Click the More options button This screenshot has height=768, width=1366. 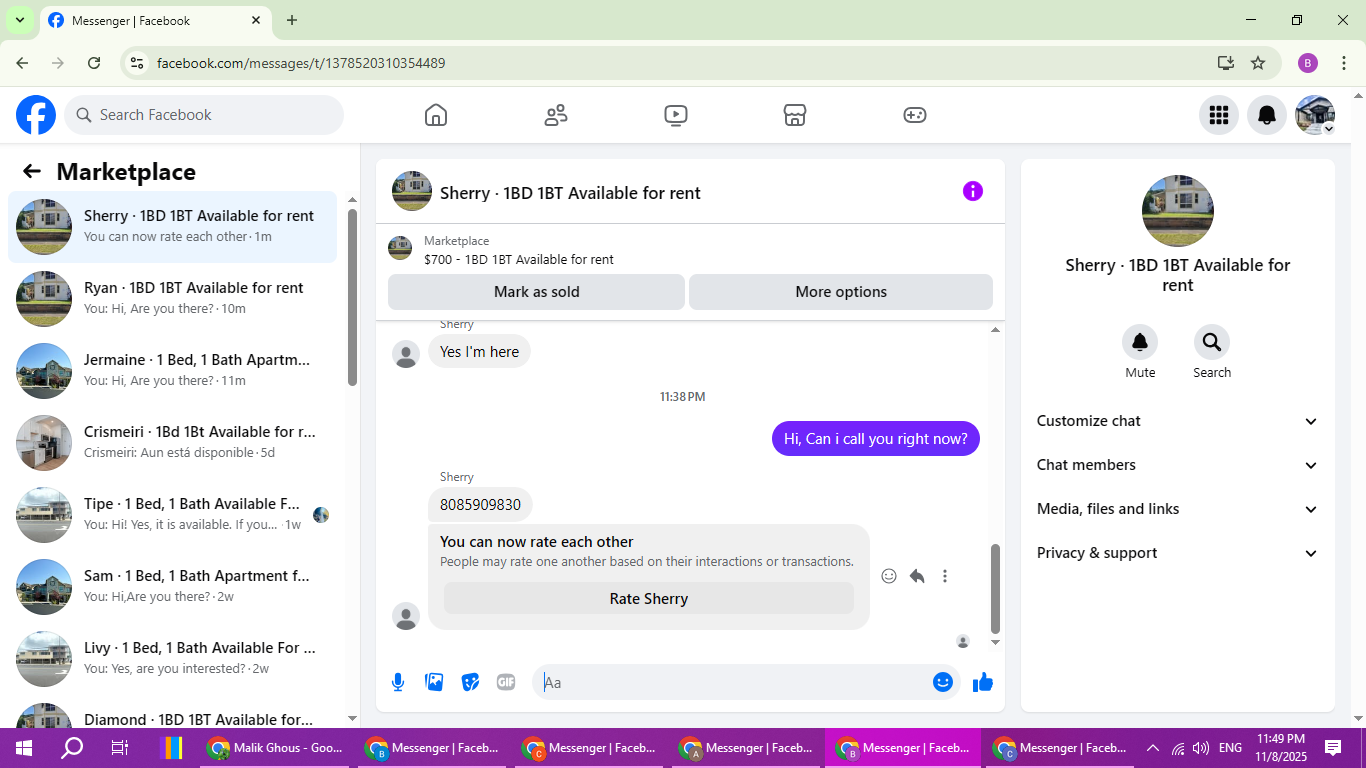841,292
